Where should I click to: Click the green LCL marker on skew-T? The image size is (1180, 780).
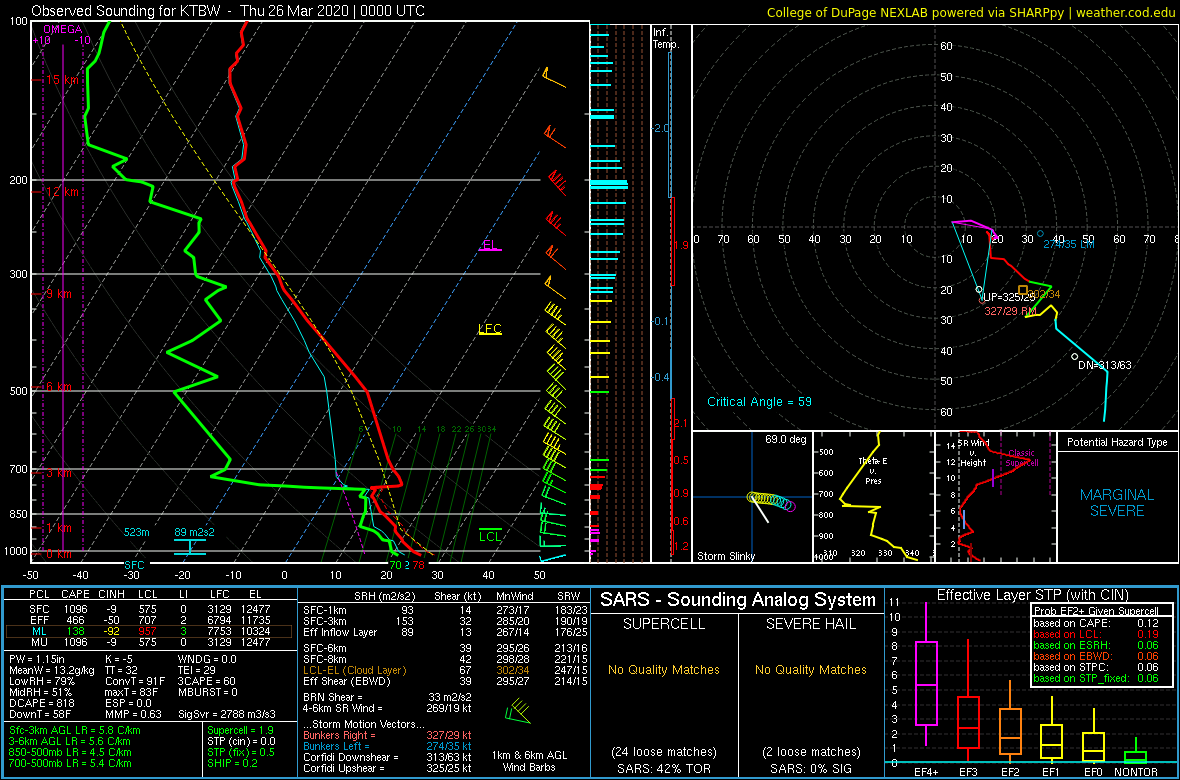click(491, 536)
